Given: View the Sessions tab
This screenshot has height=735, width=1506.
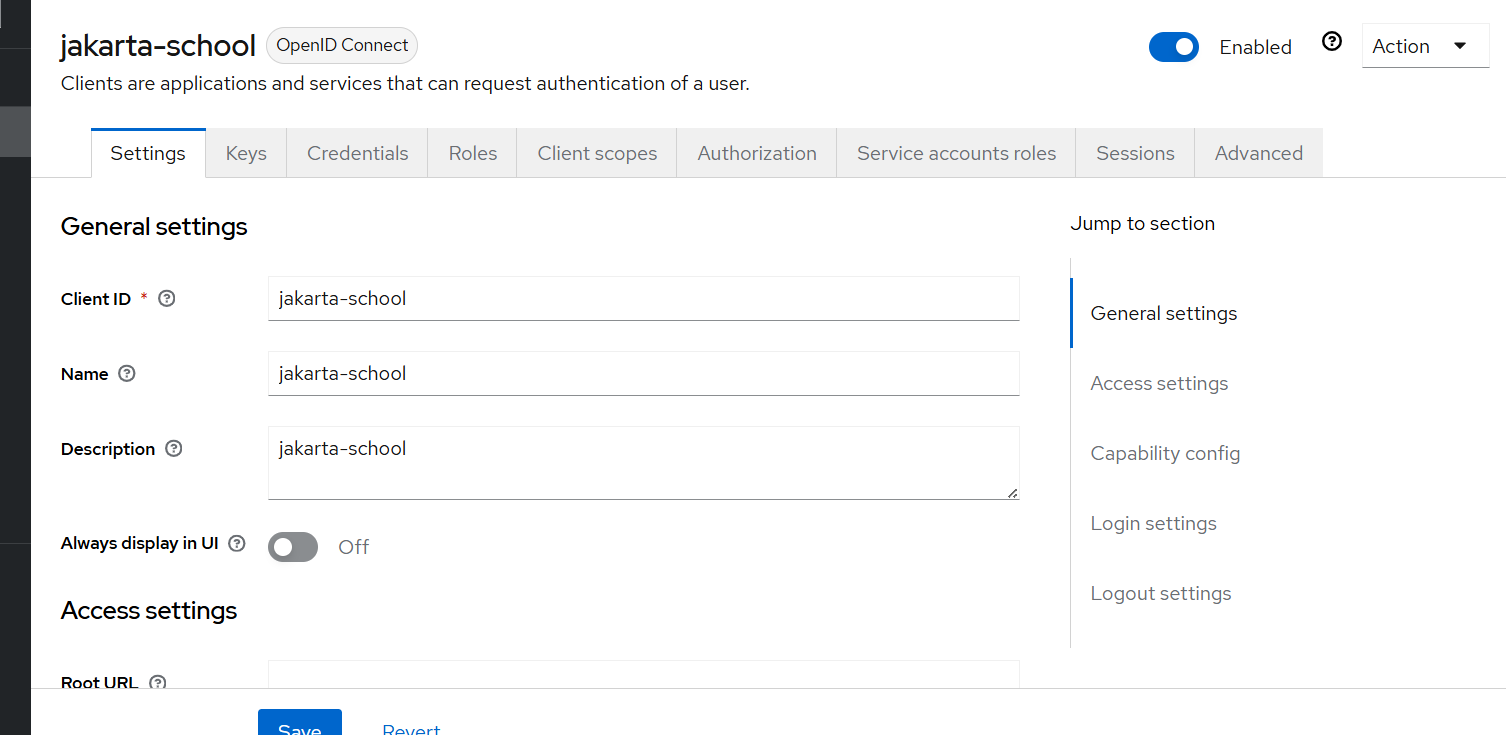Looking at the screenshot, I should [1135, 153].
